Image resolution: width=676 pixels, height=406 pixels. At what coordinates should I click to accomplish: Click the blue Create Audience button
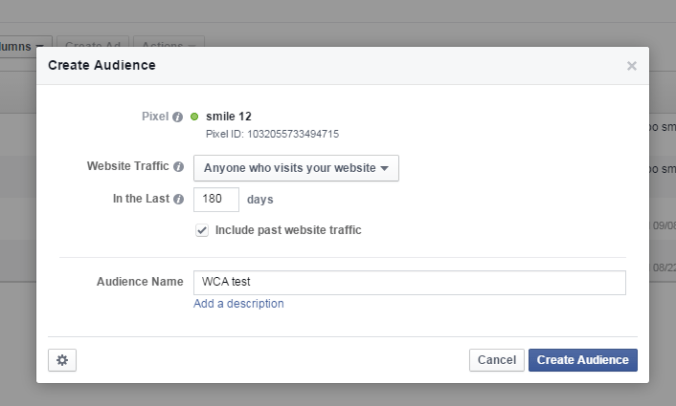pos(582,360)
